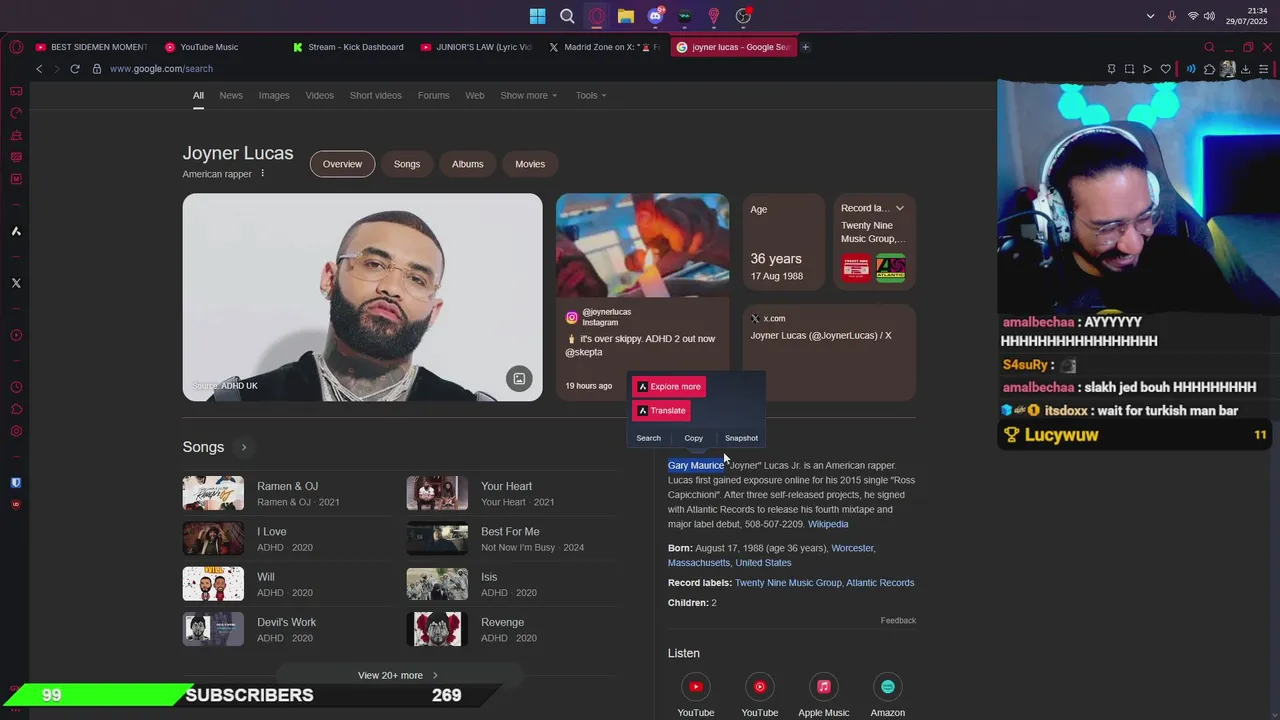Open the Albums chip
Image resolution: width=1280 pixels, height=720 pixels.
pos(467,164)
